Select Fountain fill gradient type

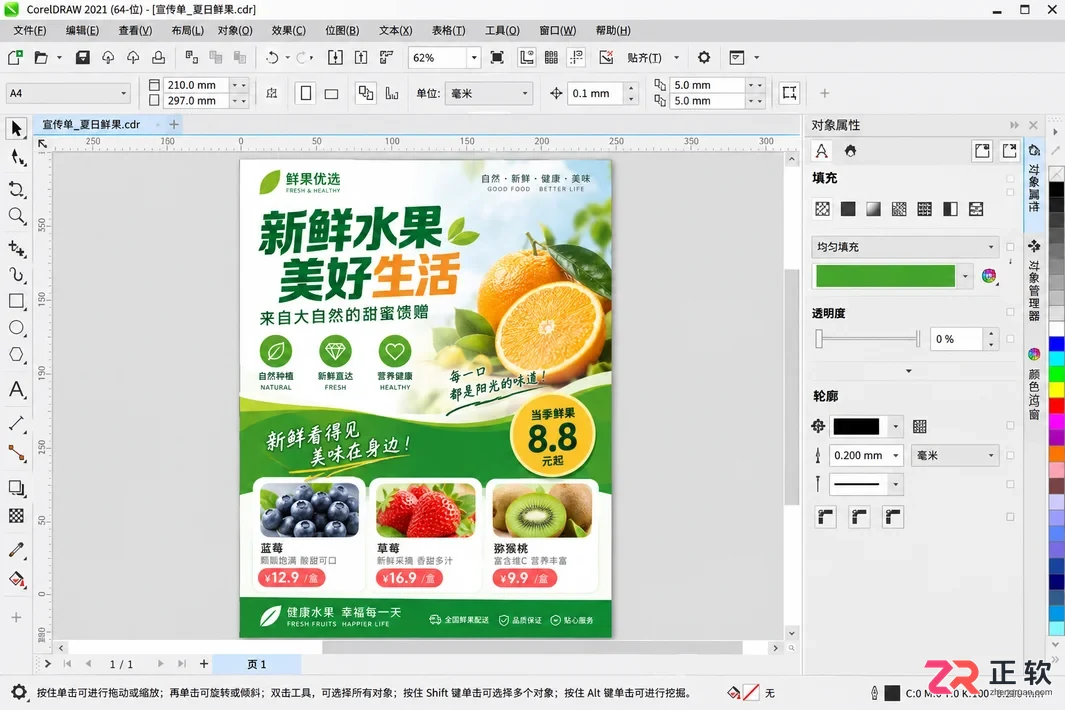point(873,209)
